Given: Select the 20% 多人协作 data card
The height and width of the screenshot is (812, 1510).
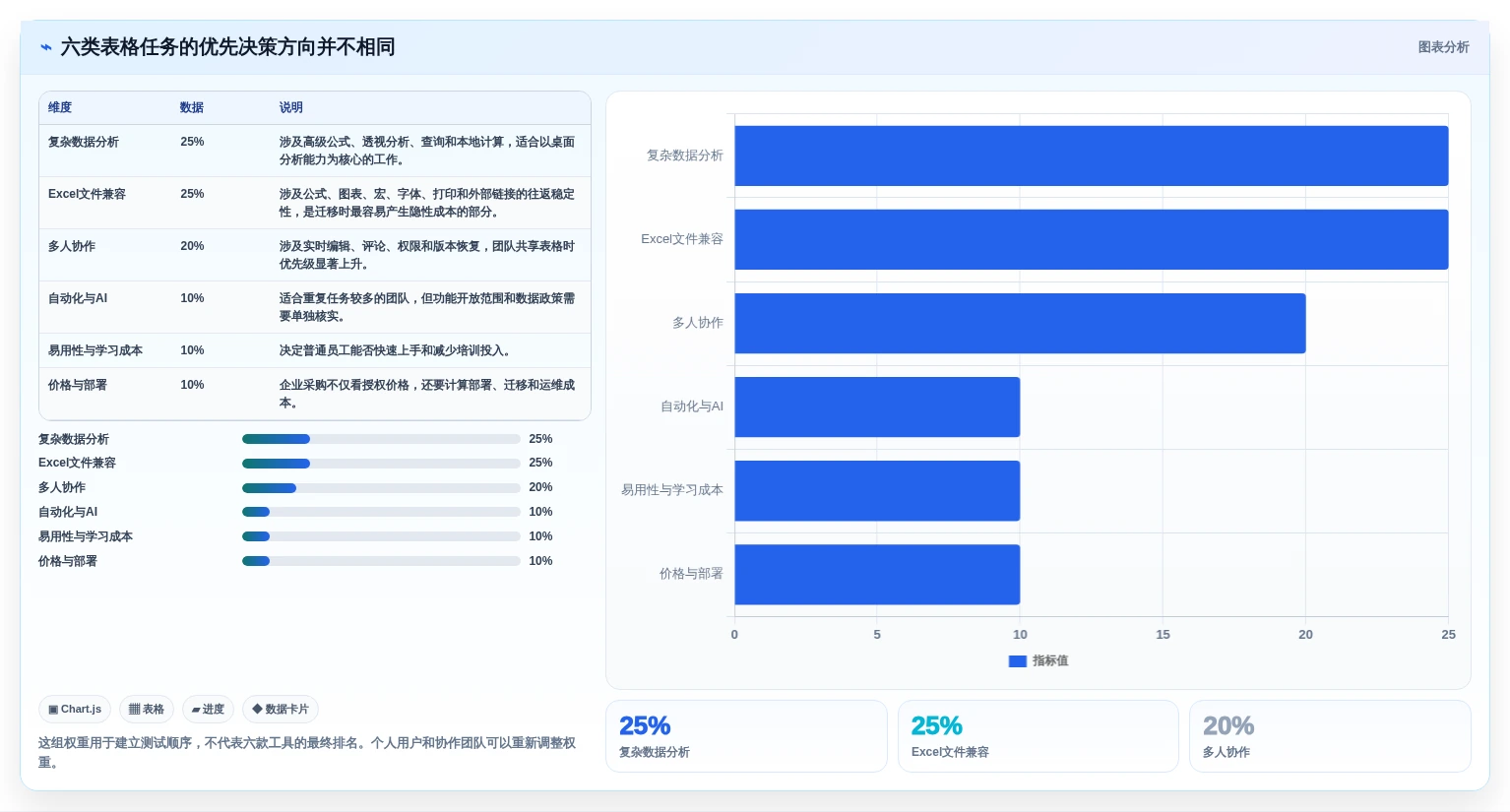Looking at the screenshot, I should [1330, 736].
